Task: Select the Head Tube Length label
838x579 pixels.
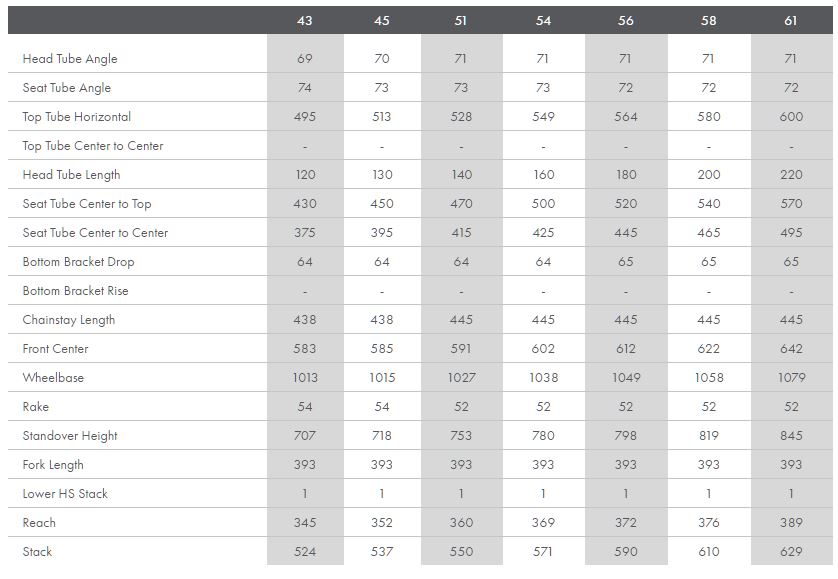Action: [72, 175]
